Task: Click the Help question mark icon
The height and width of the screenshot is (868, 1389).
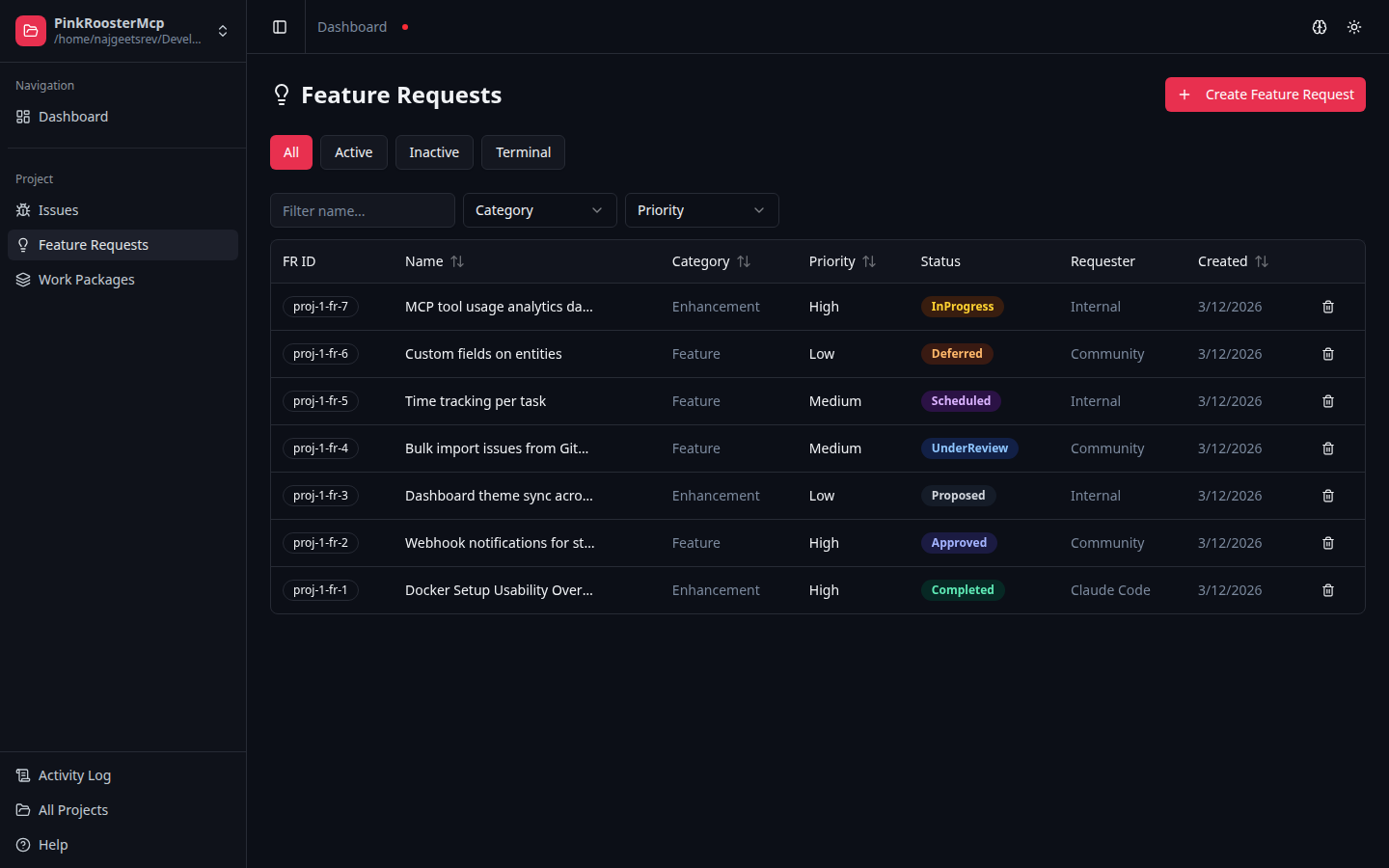Action: click(23, 845)
